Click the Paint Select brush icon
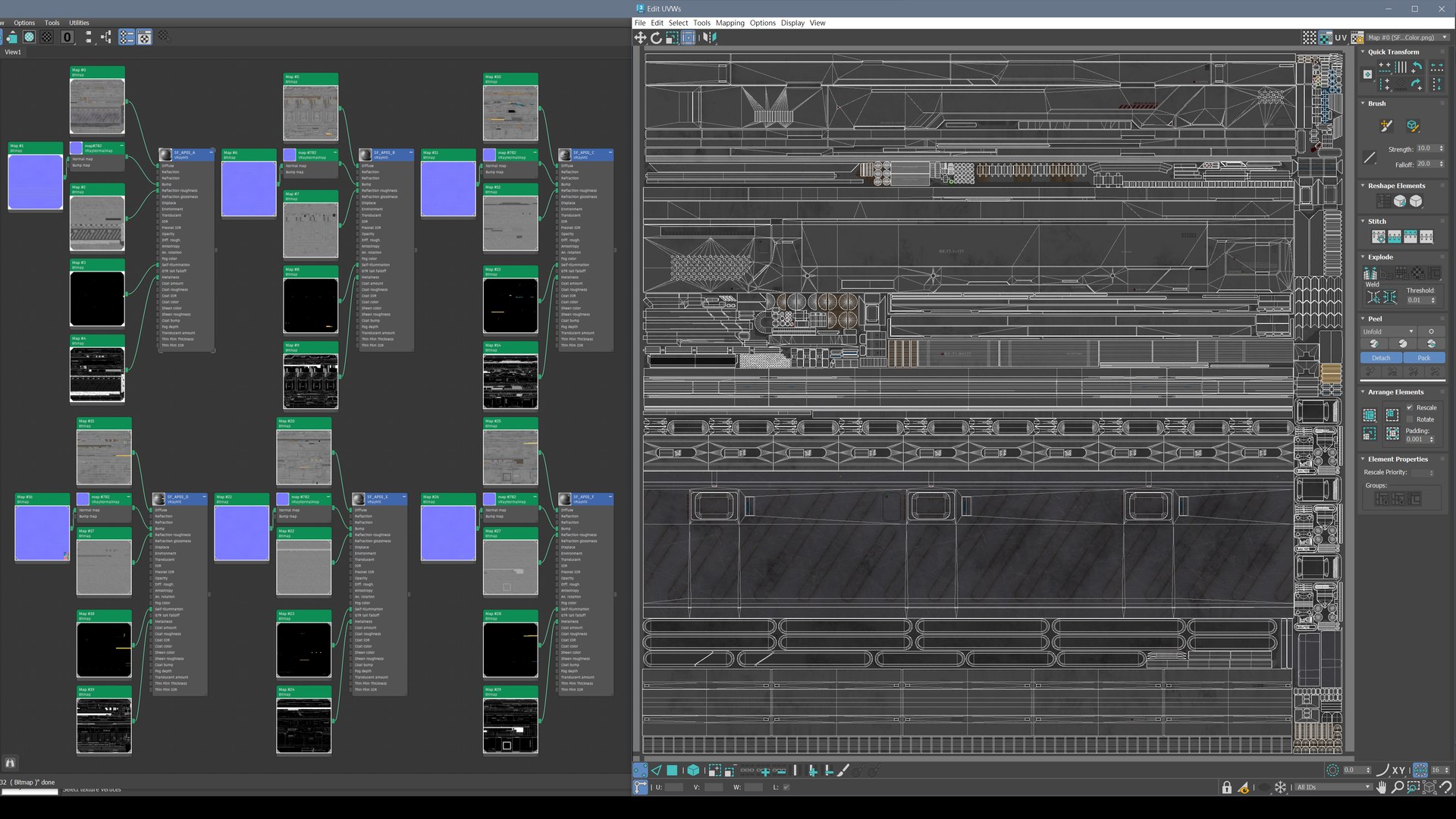The height and width of the screenshot is (819, 1456). click(x=843, y=770)
